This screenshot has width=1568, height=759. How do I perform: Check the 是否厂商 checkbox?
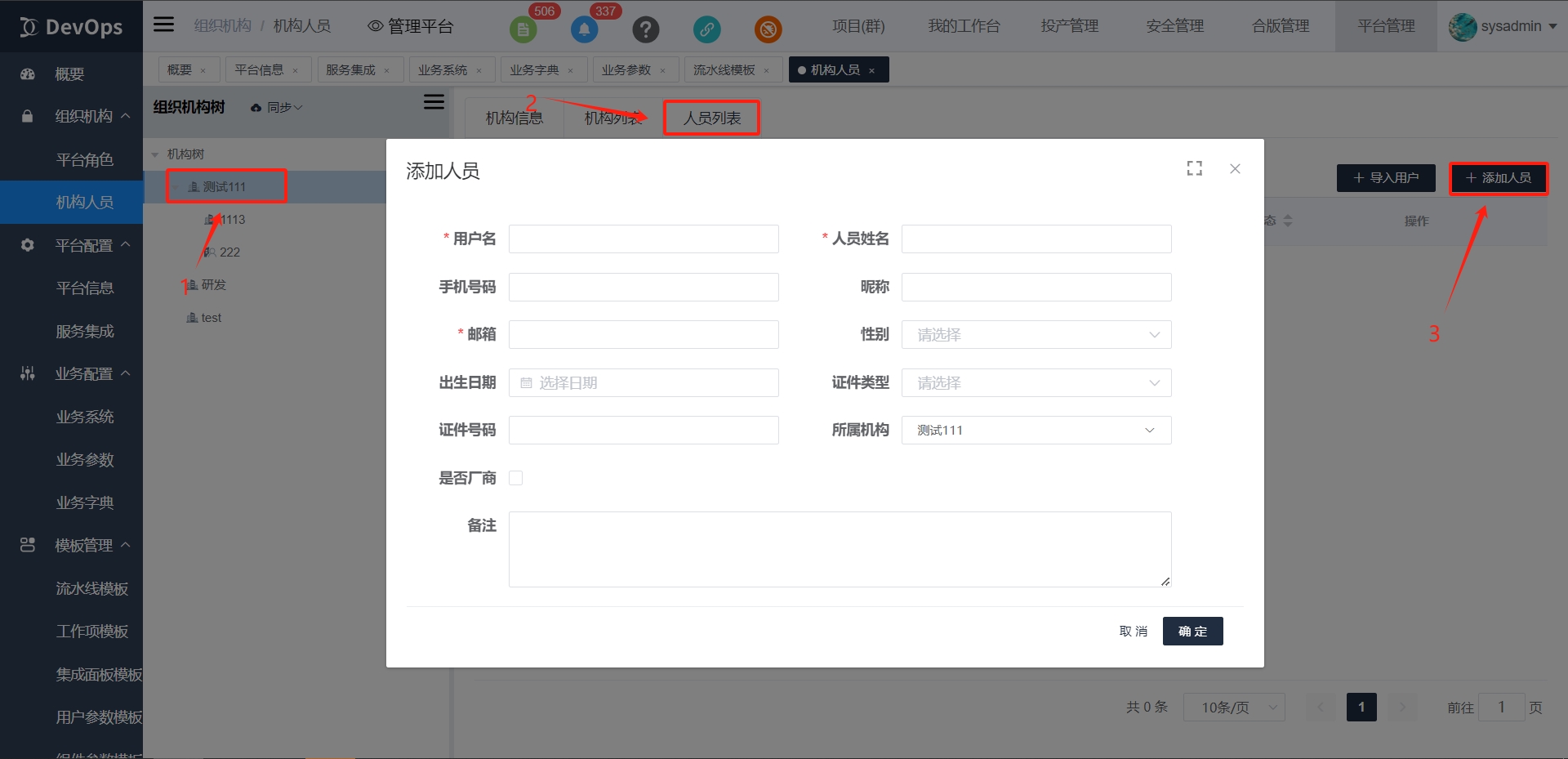click(x=515, y=478)
